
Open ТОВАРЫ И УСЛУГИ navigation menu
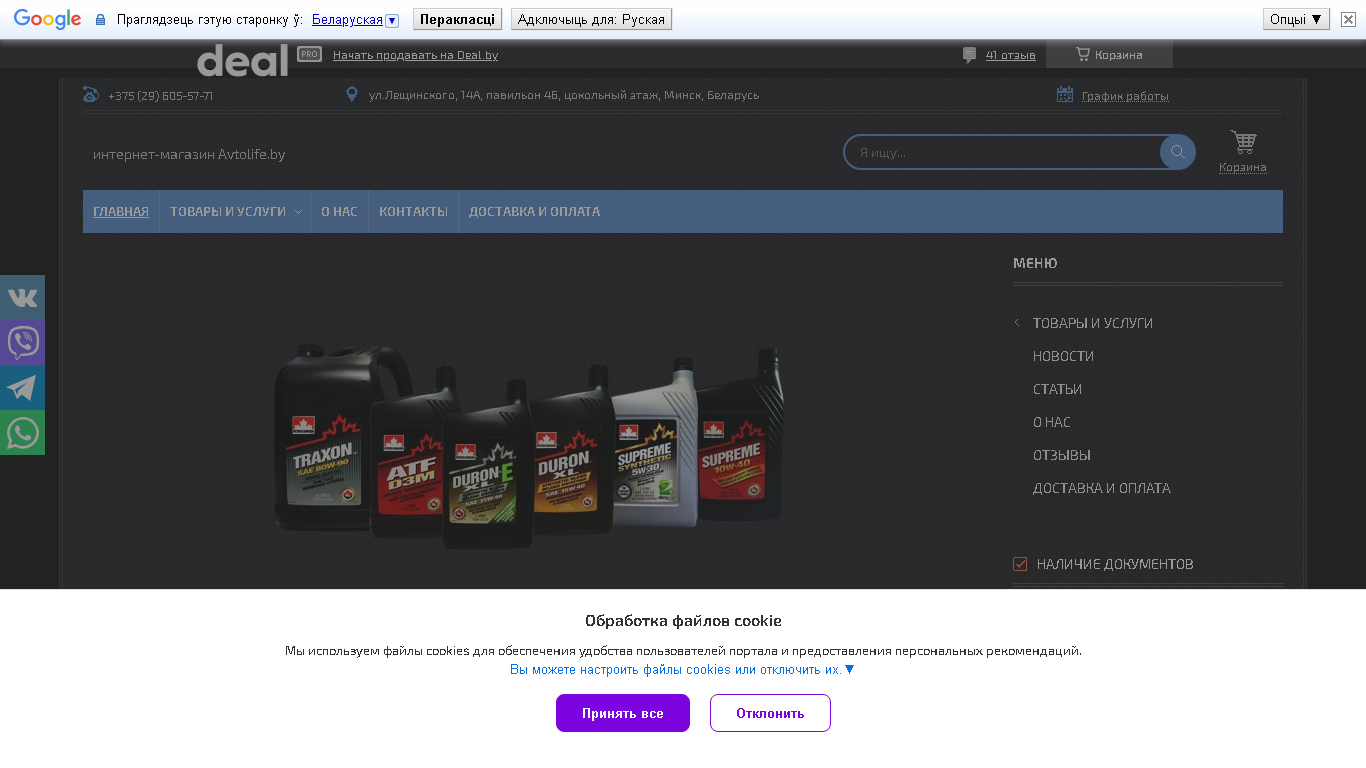[228, 212]
